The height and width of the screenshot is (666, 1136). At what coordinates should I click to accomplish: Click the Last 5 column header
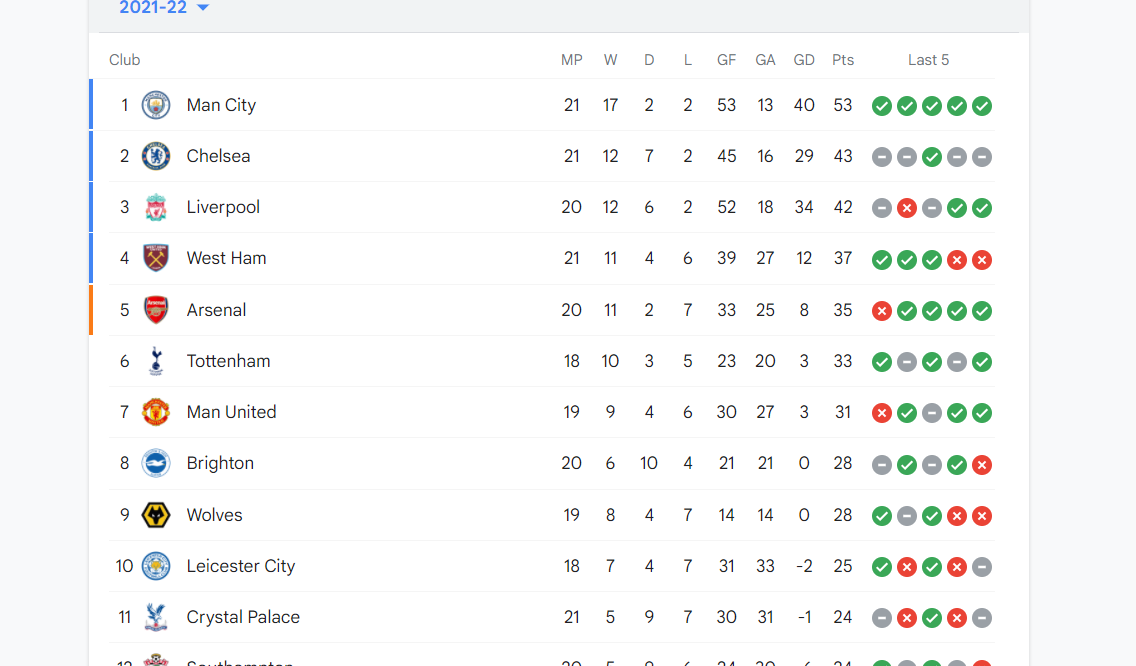[x=928, y=60]
